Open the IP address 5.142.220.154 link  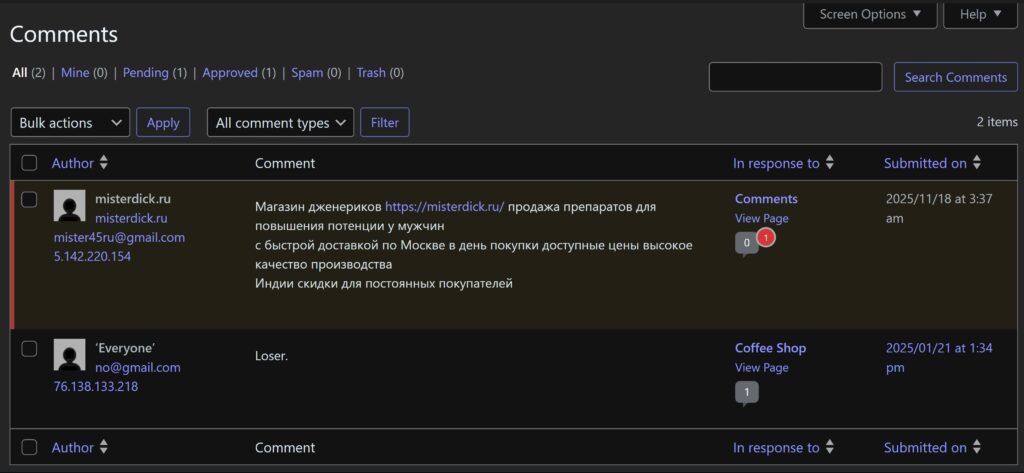pos(92,256)
